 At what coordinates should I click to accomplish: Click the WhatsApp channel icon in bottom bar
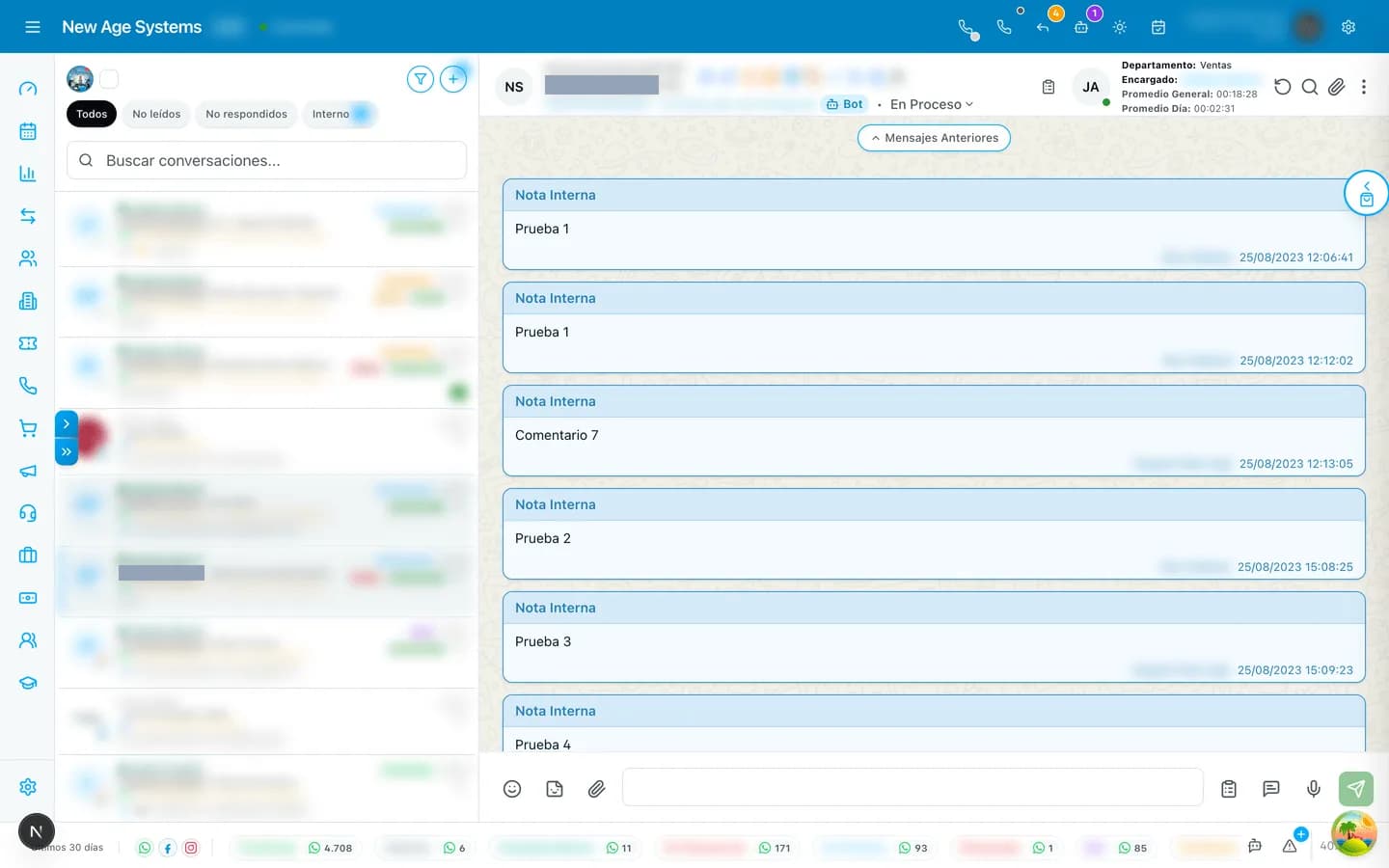145,848
